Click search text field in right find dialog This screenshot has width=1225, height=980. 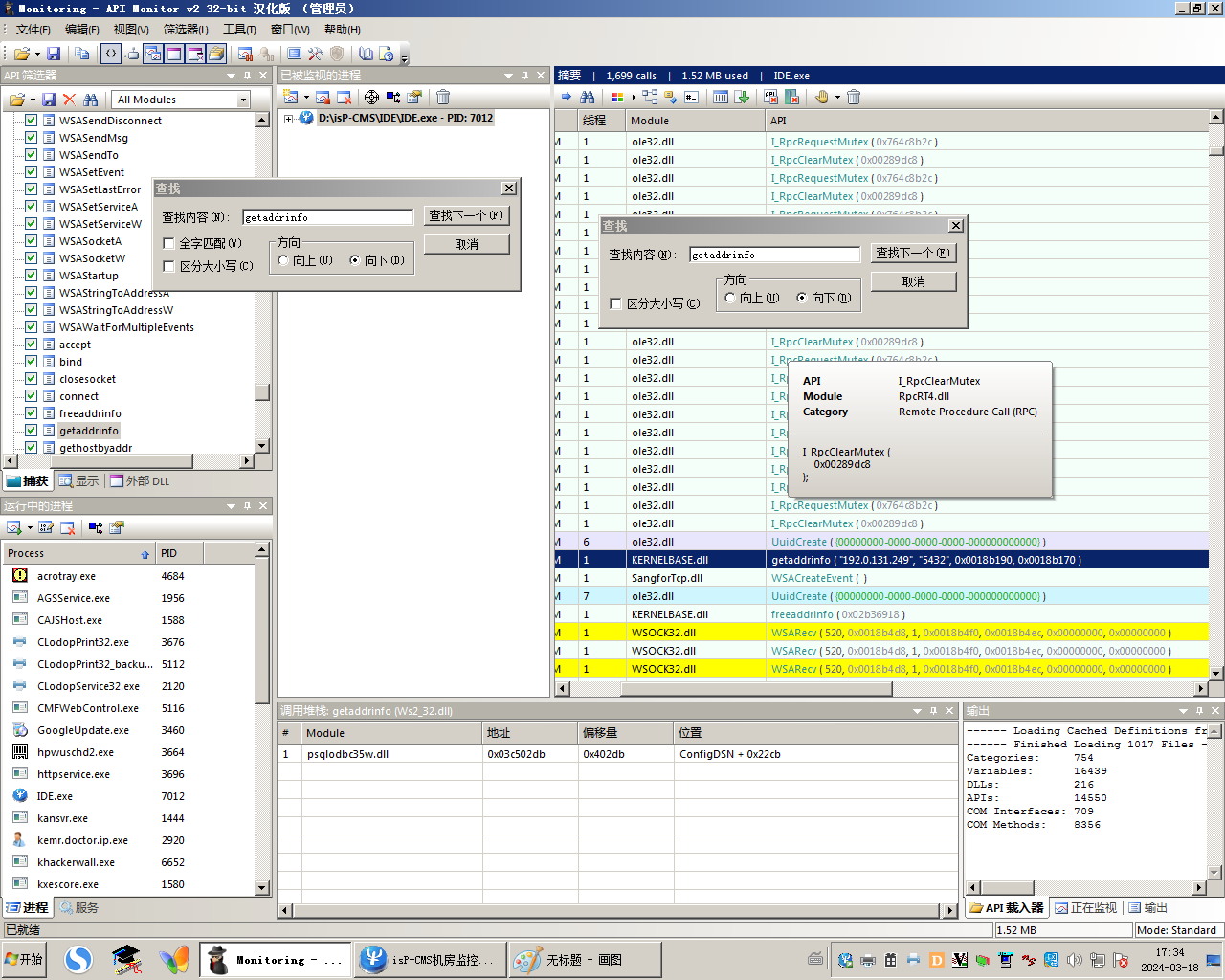coord(774,255)
